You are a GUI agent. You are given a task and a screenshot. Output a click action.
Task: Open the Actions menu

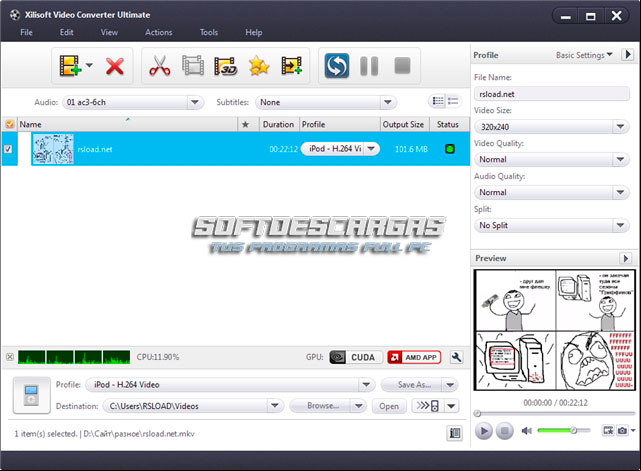point(159,32)
